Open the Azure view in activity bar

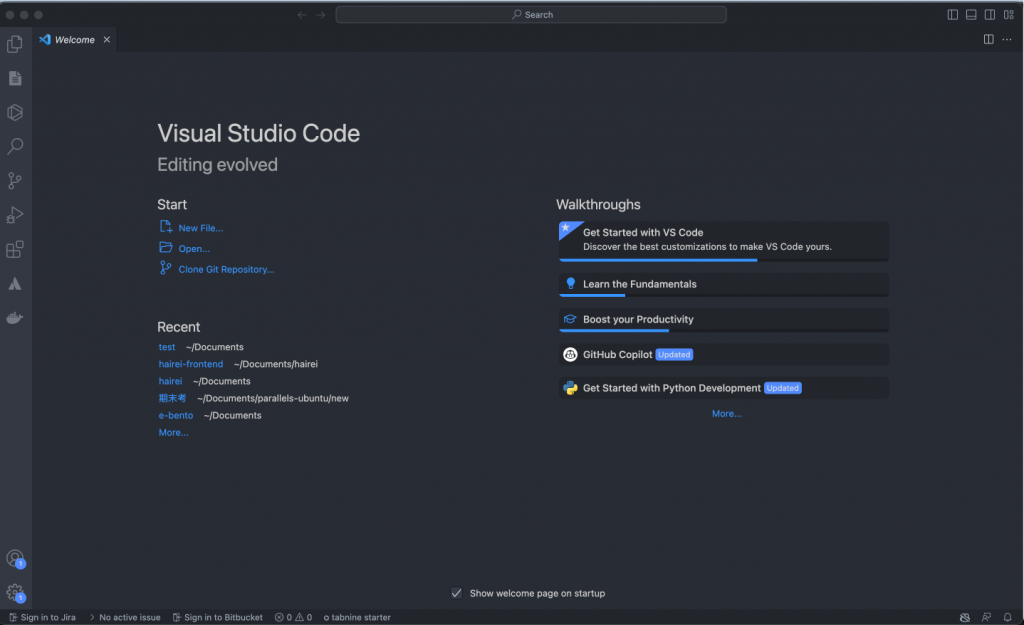[x=15, y=284]
